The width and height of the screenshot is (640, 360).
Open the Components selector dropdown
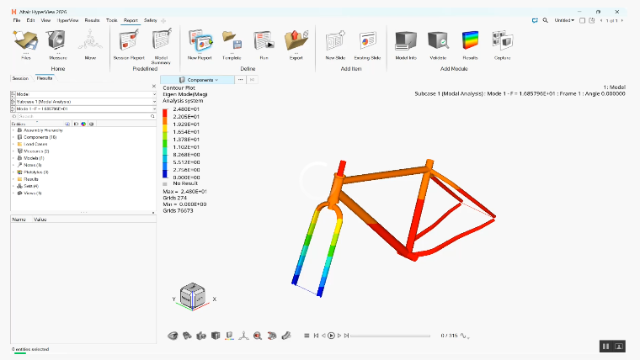(198, 80)
